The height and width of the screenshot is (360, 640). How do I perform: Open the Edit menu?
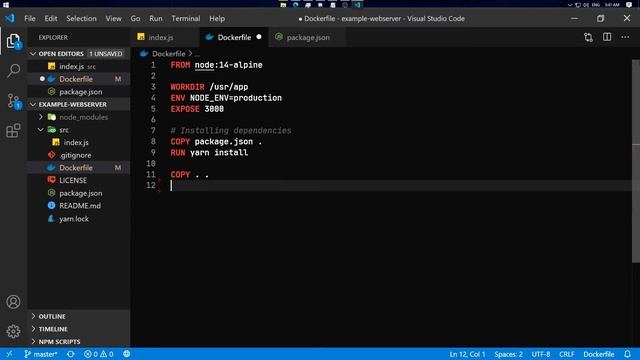coord(51,18)
